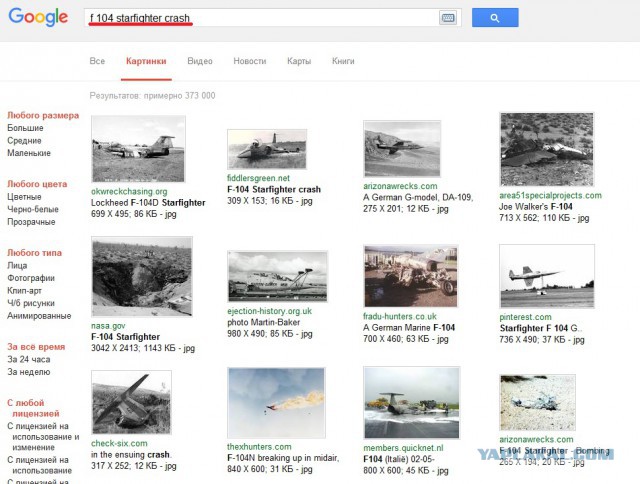The height and width of the screenshot is (484, 640).
Task: Select the Любого размера filter
Action: click(x=43, y=115)
